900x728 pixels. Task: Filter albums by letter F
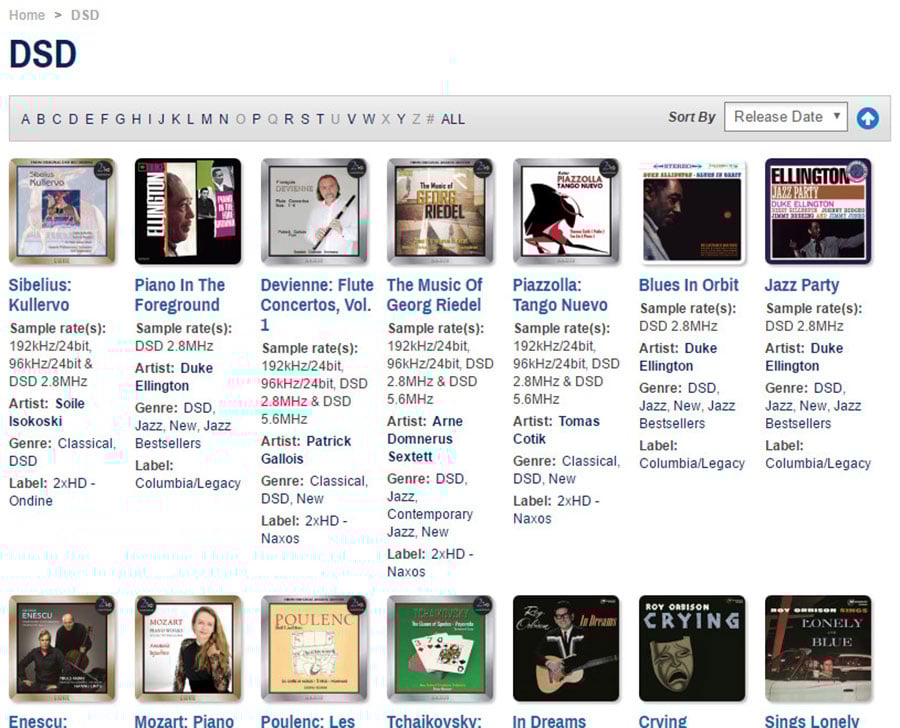coord(104,119)
